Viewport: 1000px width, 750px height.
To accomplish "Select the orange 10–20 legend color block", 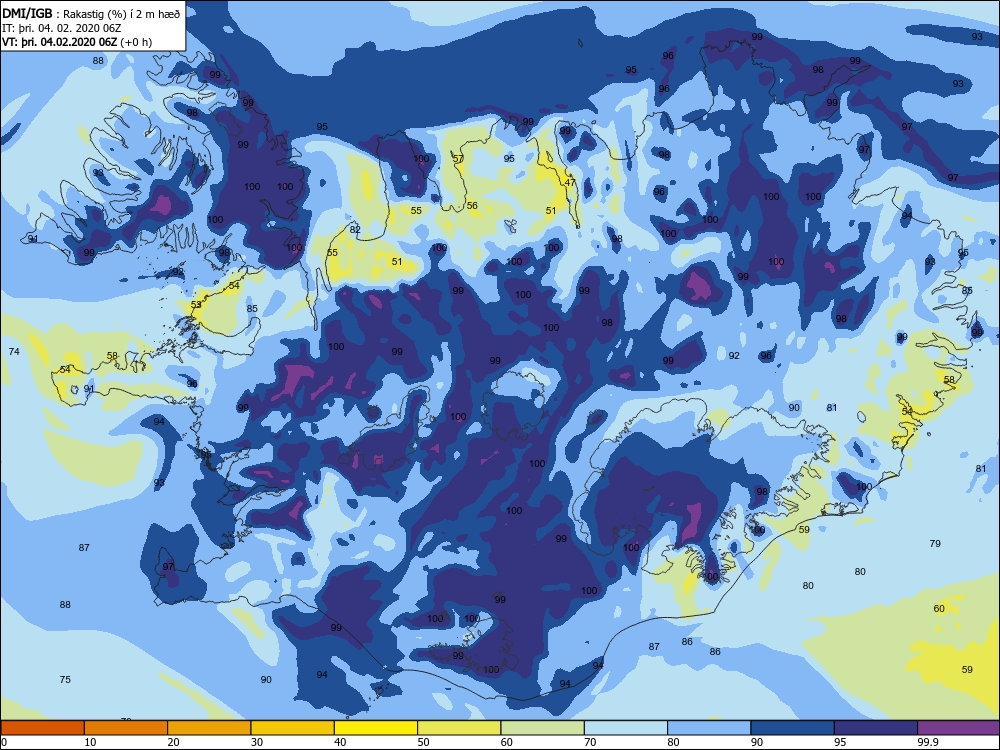I will 126,728.
